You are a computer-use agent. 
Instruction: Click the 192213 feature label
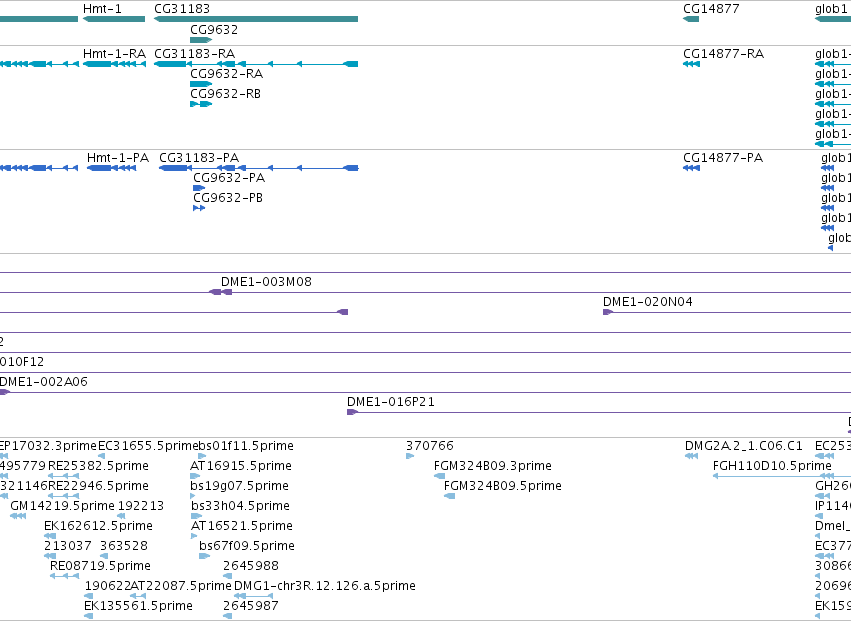[x=141, y=506]
